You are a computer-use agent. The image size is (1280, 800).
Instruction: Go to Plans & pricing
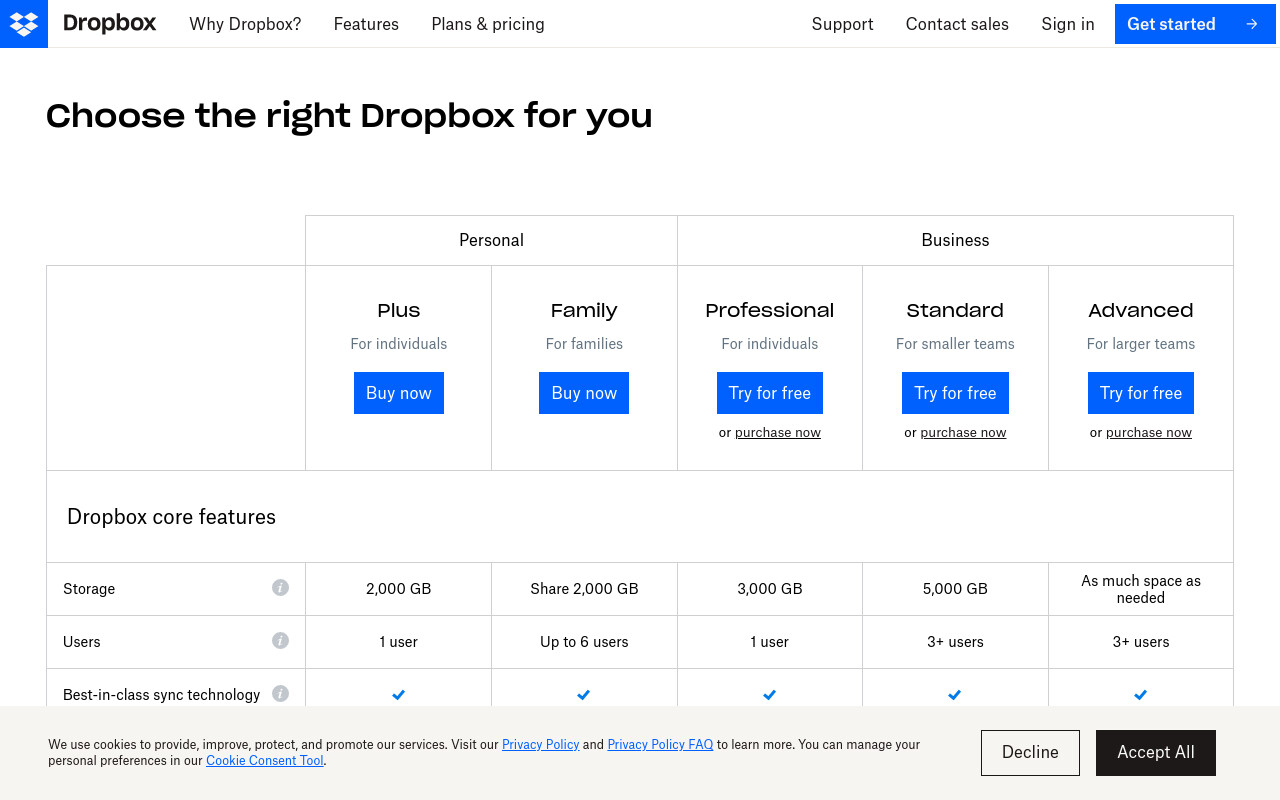[488, 24]
